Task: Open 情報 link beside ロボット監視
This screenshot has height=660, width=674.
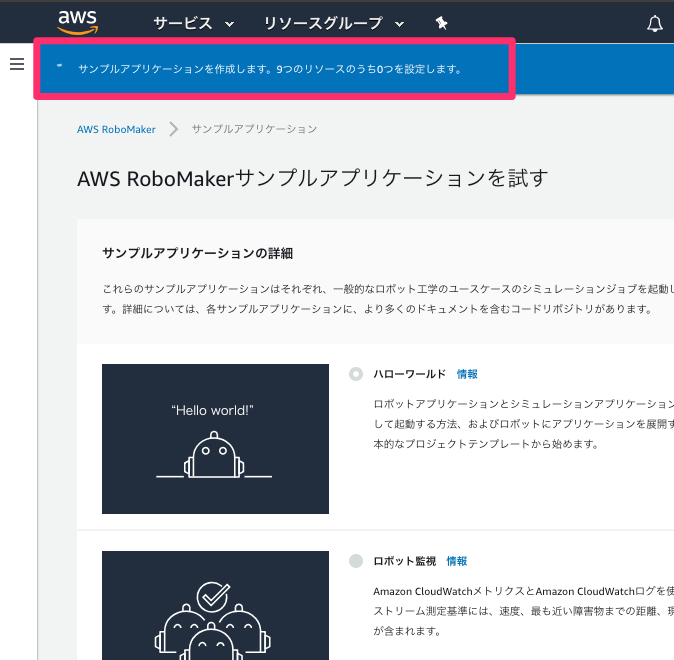Action: point(457,561)
